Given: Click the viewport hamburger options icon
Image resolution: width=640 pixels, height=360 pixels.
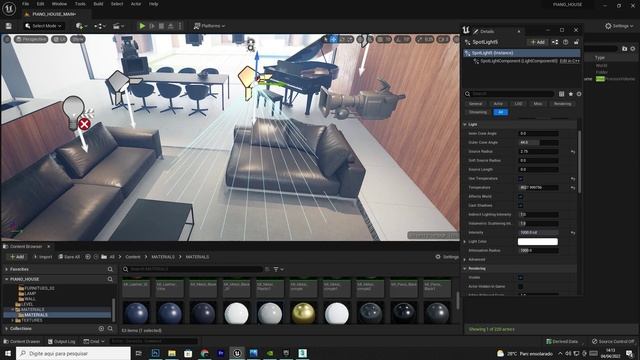Looking at the screenshot, I should pyautogui.click(x=7, y=39).
